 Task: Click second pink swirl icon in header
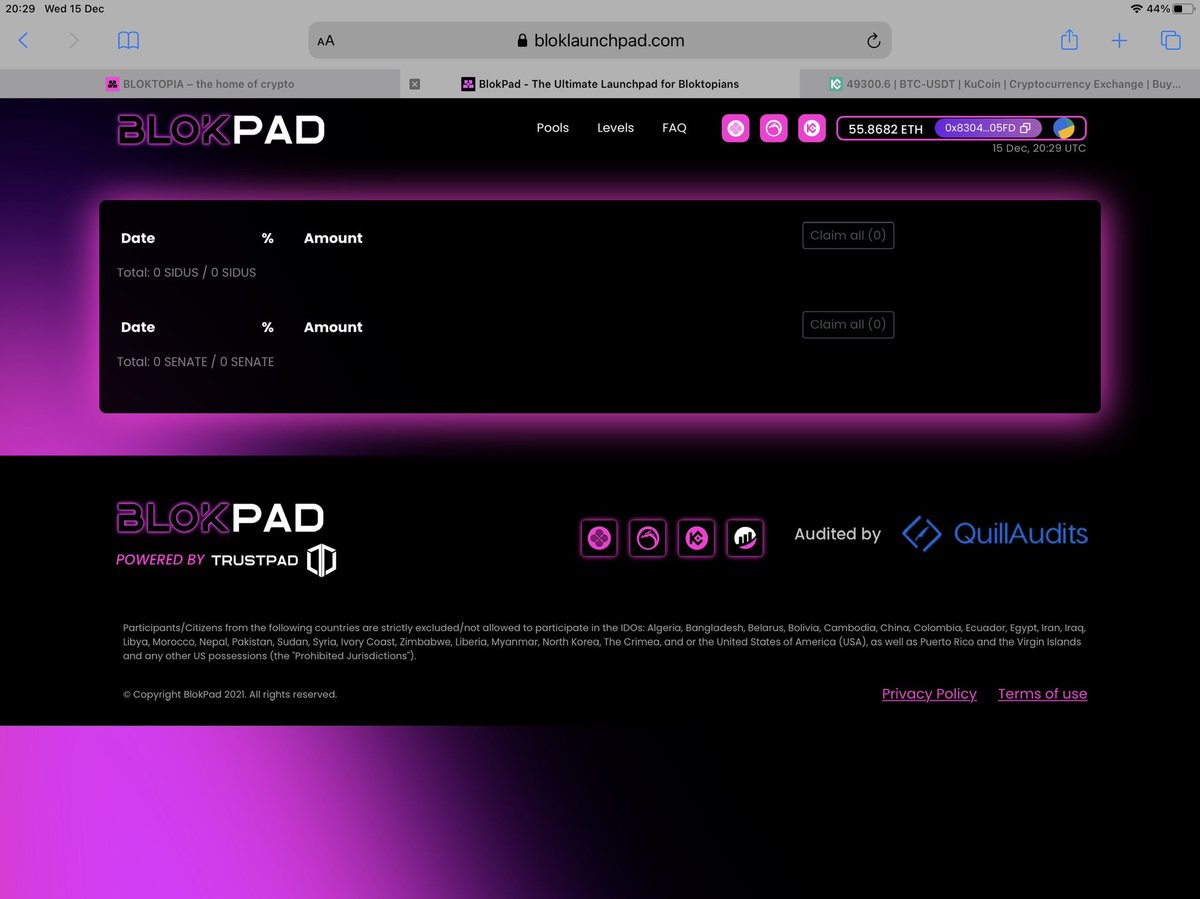(x=774, y=128)
